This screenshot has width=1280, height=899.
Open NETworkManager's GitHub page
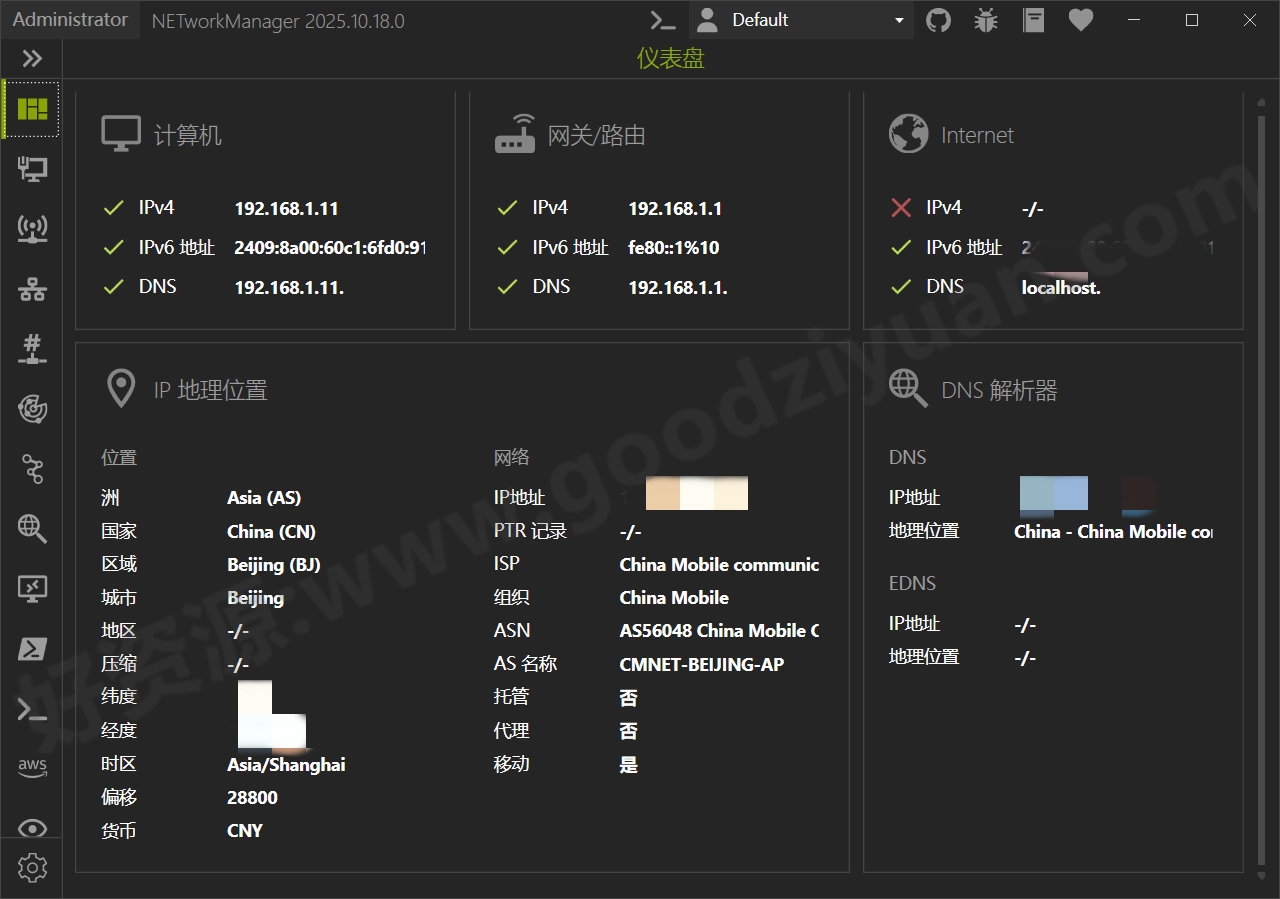[938, 20]
